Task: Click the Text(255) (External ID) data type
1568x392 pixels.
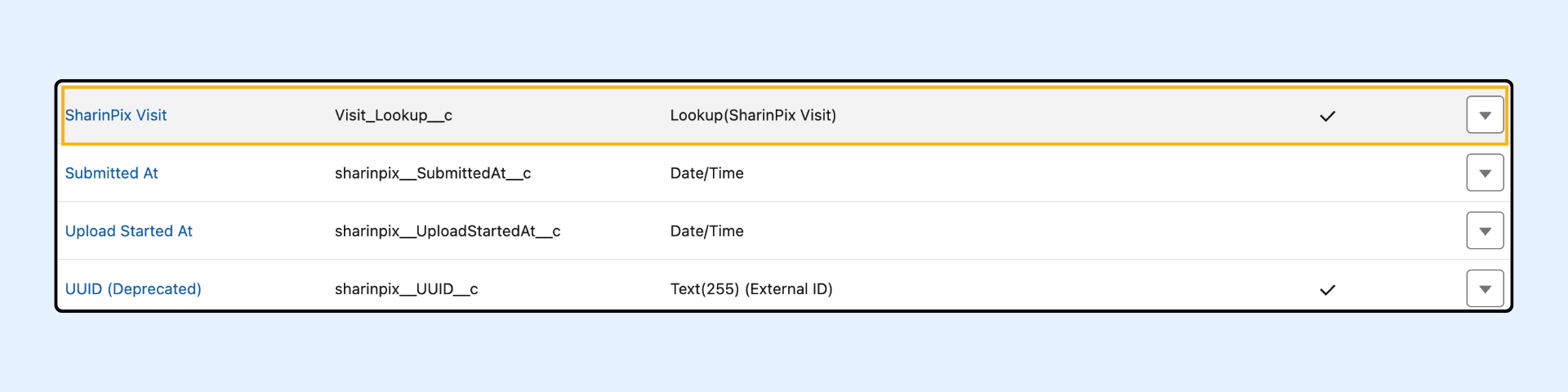Action: [x=751, y=289]
